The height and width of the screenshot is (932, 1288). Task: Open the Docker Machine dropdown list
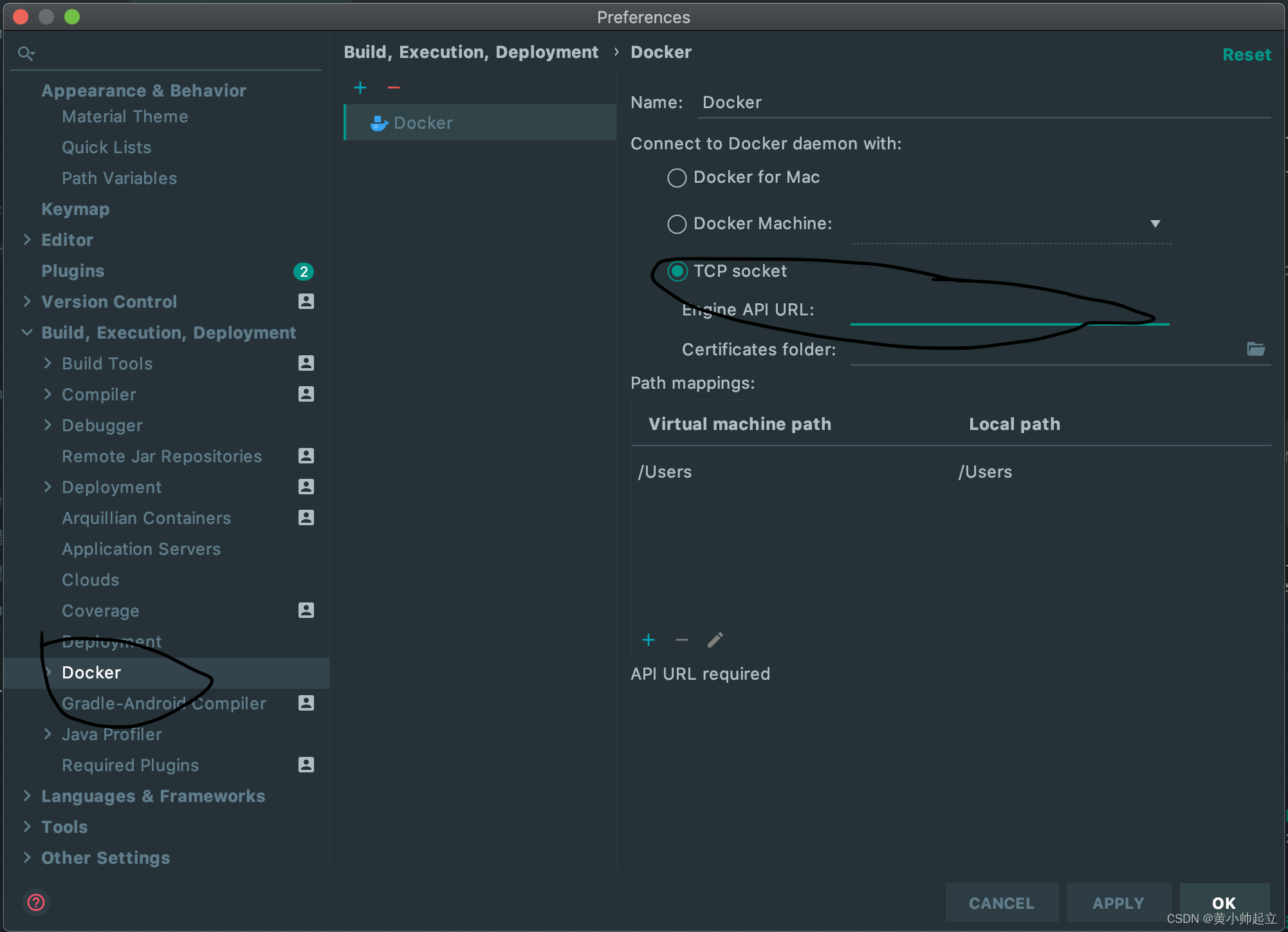pos(1155,223)
